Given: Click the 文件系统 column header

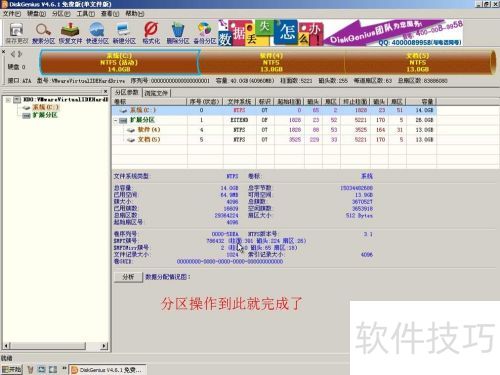Looking at the screenshot, I should tap(239, 102).
